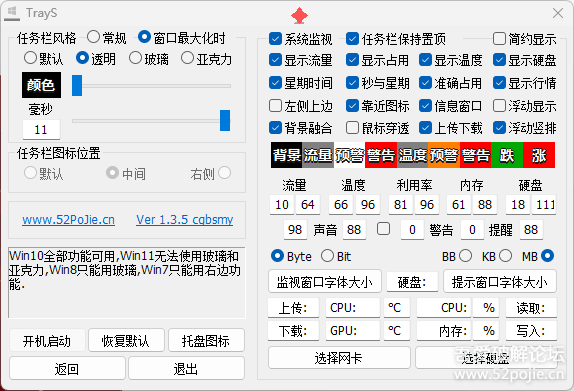
Task: Click the 硬盘: label button
Action: click(x=412, y=282)
